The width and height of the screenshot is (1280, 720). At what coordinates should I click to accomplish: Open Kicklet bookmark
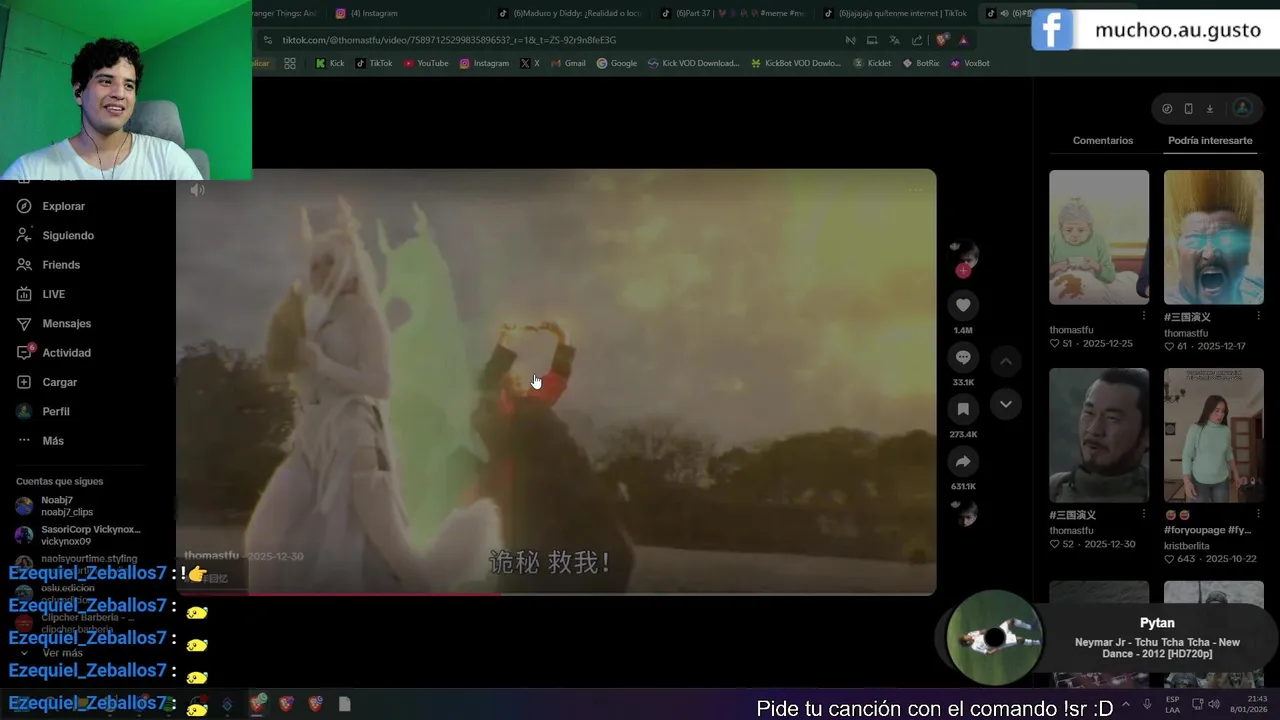coord(872,63)
